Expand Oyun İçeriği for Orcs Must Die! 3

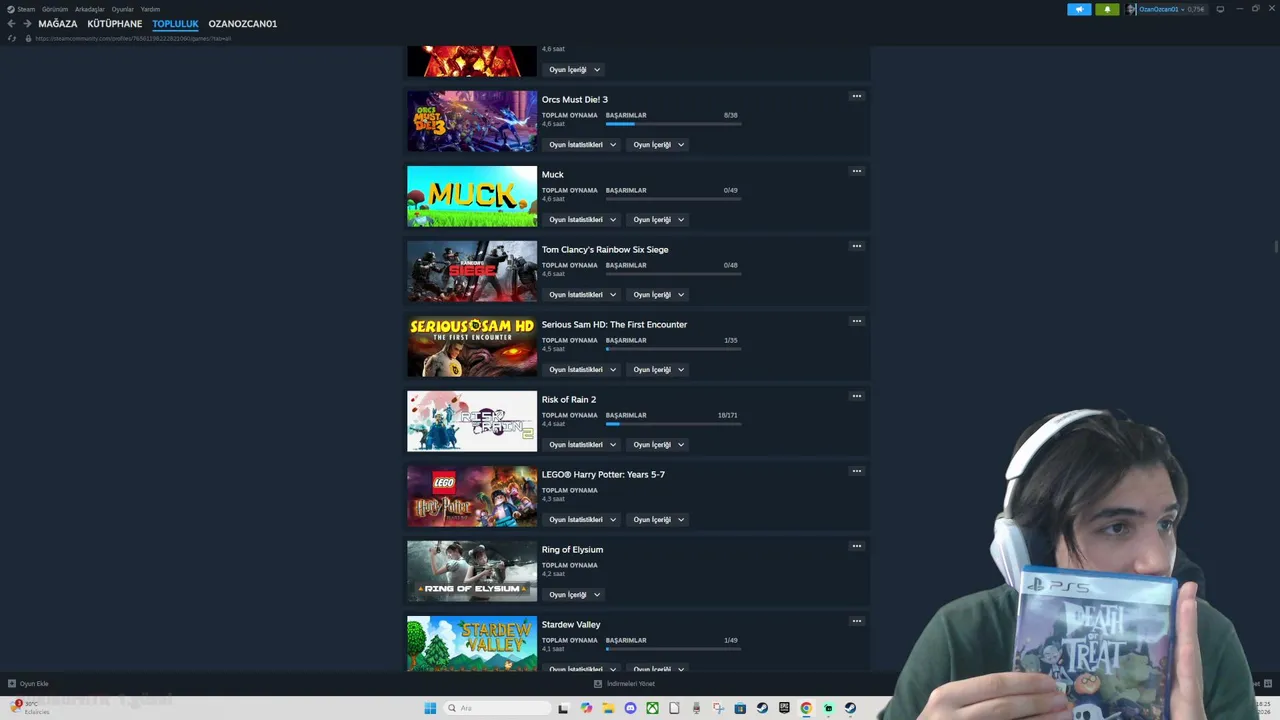(x=658, y=145)
